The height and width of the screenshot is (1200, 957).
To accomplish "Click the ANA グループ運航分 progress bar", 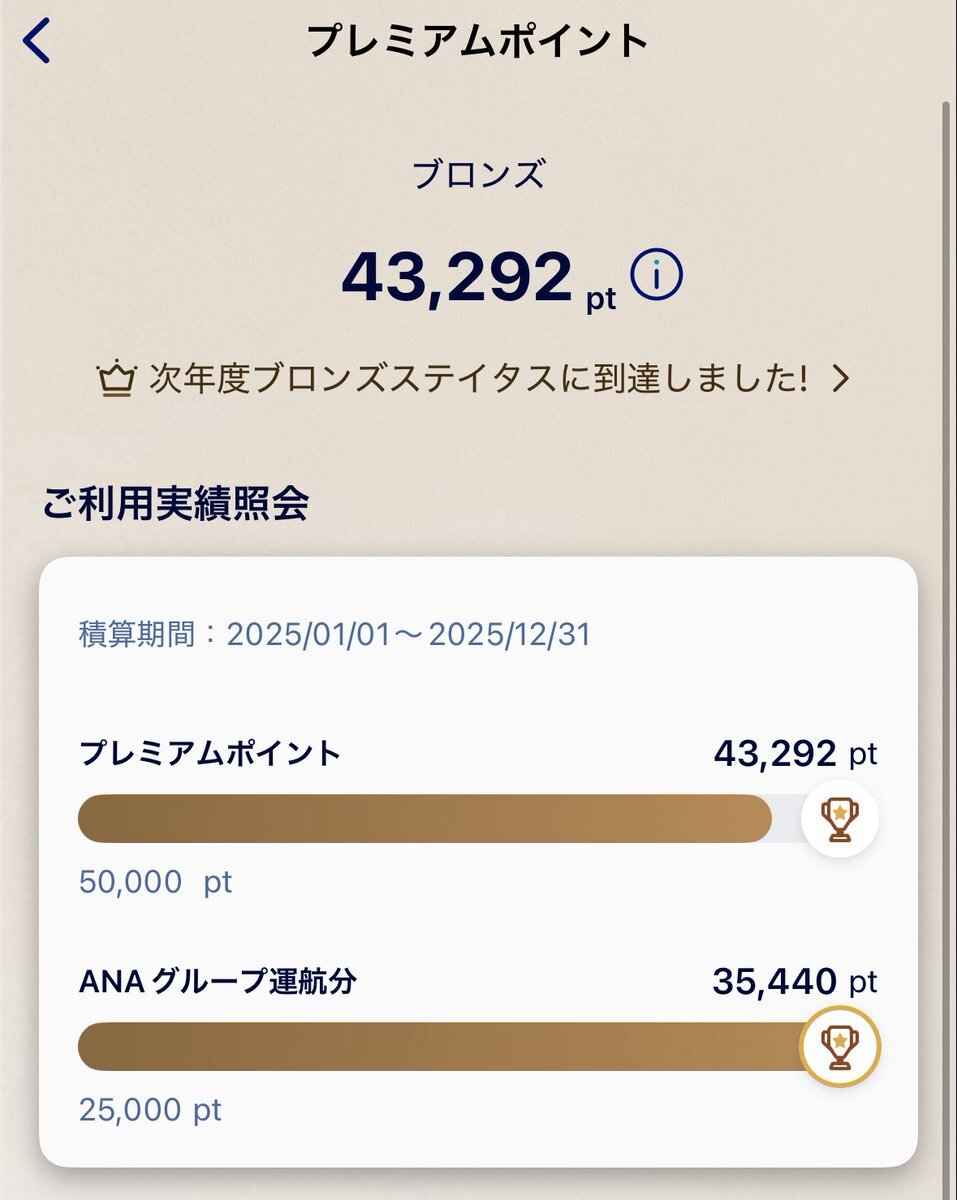I will click(440, 1046).
